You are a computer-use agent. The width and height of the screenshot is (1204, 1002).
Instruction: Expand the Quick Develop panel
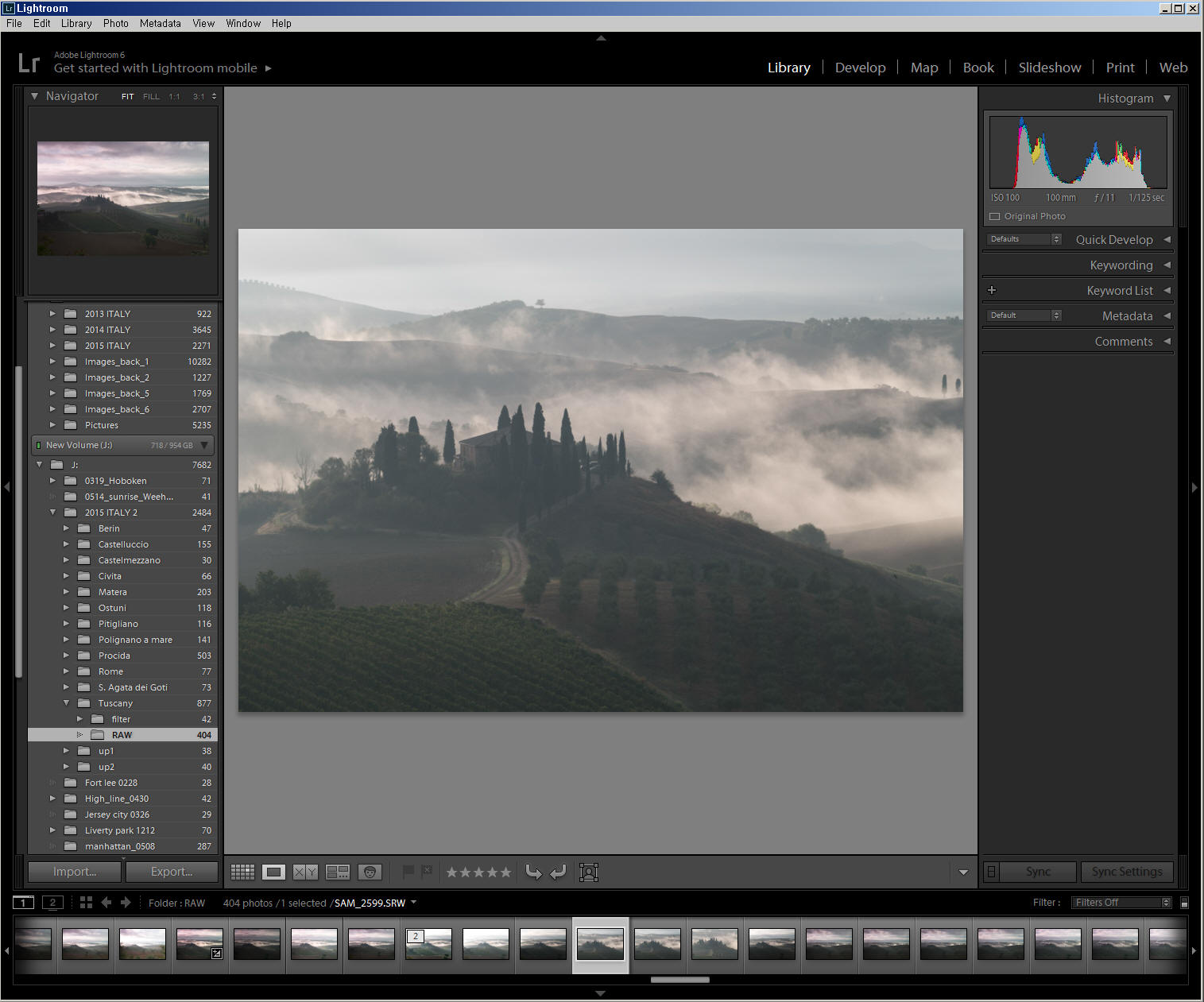coord(1167,239)
